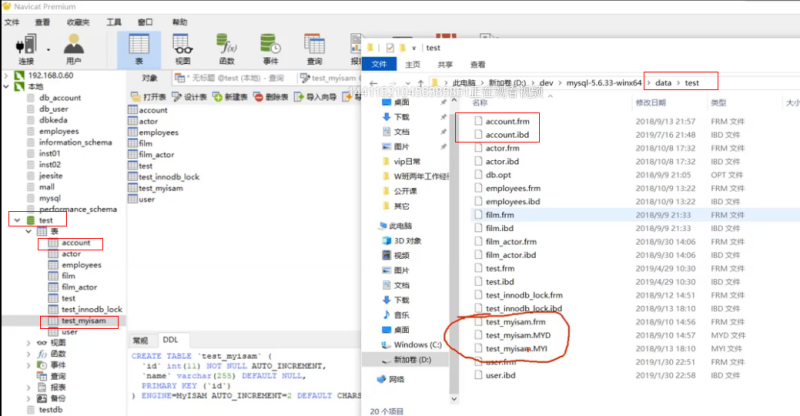Viewport: 800px width, 416px height.
Task: Select information_schema database in tree
Action: [75, 142]
